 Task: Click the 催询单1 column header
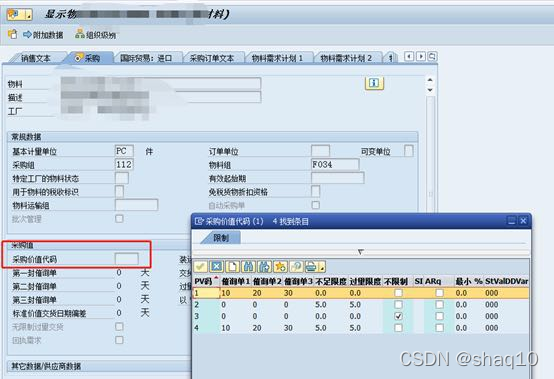(236, 281)
